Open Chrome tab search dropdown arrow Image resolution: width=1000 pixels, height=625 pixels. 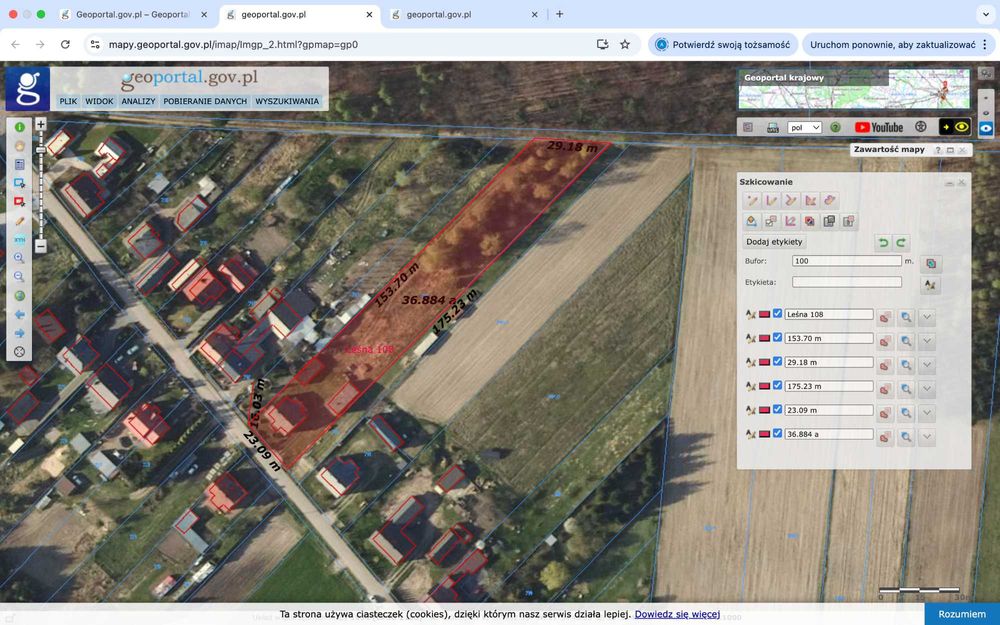click(x=985, y=14)
